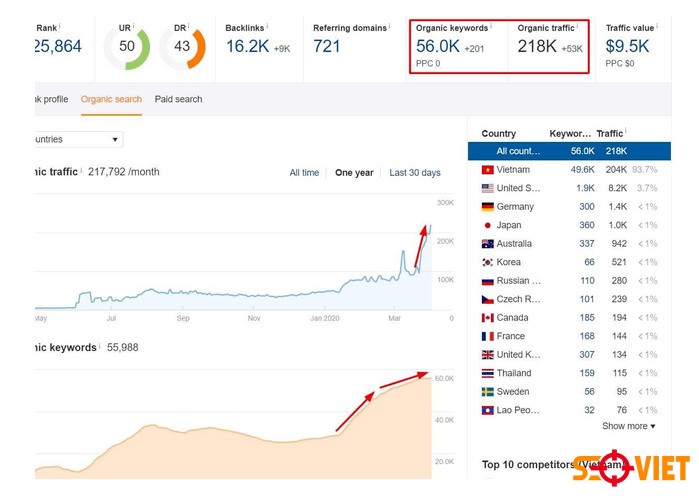699x498 pixels.
Task: Switch to Last 30 days range
Action: tap(415, 173)
